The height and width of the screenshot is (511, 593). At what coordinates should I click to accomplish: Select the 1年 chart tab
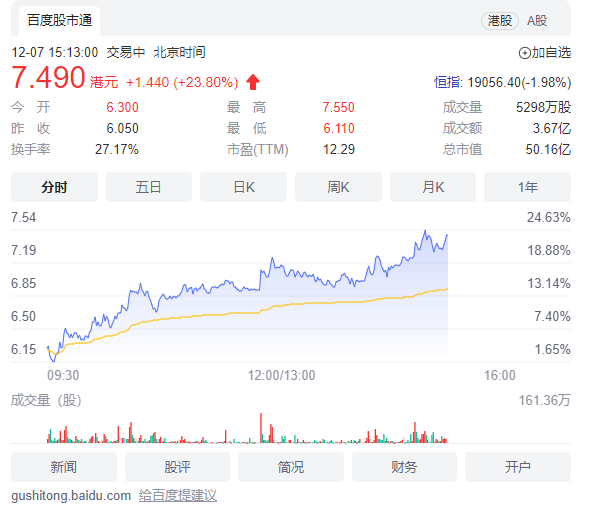pos(528,187)
